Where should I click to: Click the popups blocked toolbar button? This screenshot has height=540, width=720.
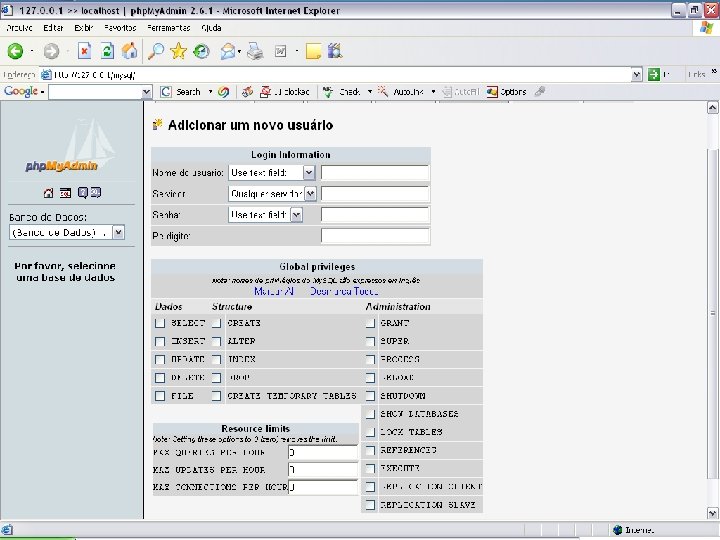285,92
